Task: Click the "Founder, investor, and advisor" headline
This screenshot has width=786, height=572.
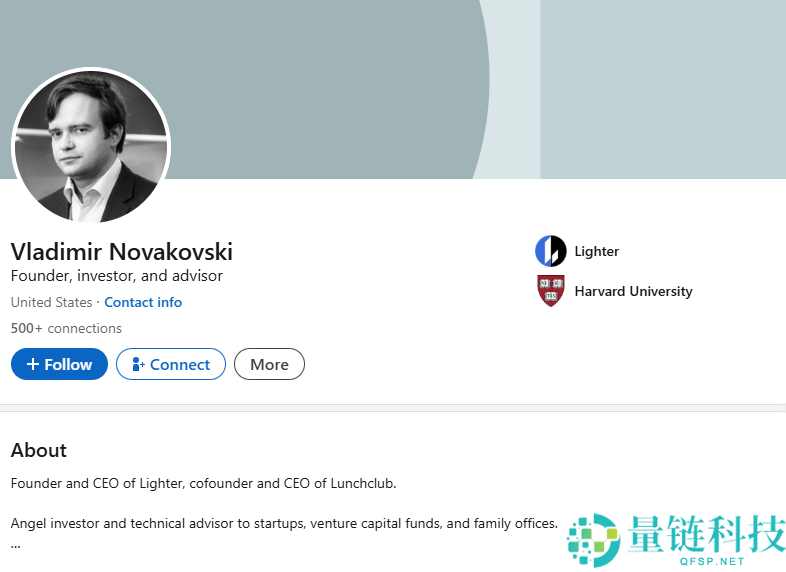Action: pyautogui.click(x=117, y=276)
